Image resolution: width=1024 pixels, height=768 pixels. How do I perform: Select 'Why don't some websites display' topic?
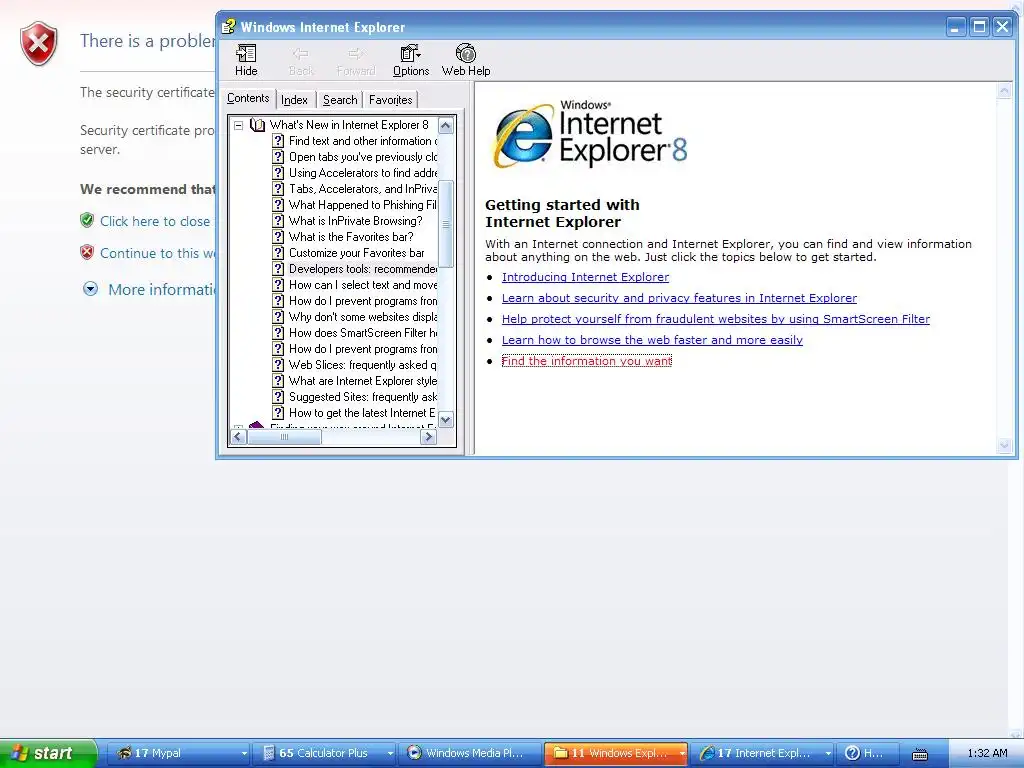click(x=363, y=317)
